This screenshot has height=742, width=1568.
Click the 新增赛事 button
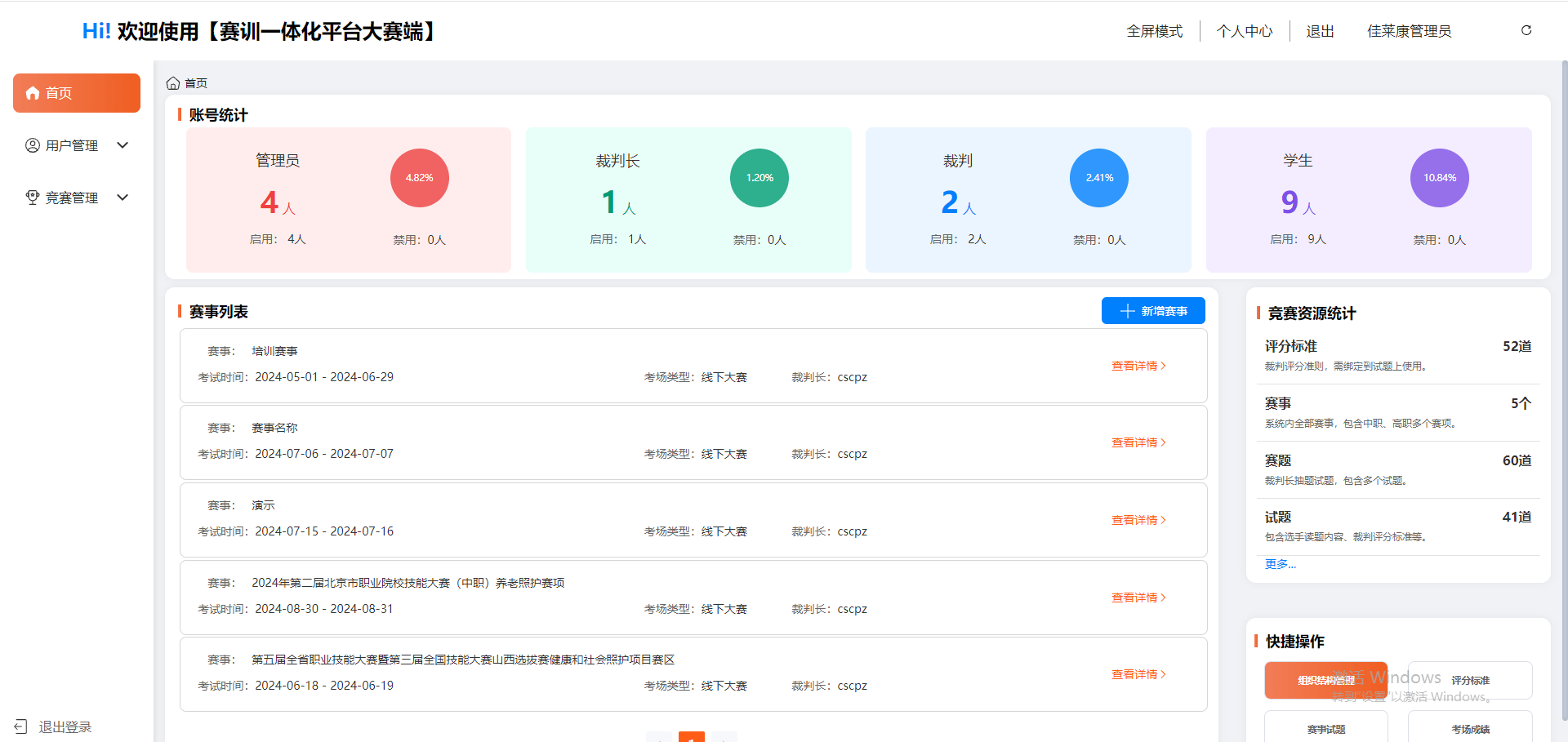point(1153,311)
